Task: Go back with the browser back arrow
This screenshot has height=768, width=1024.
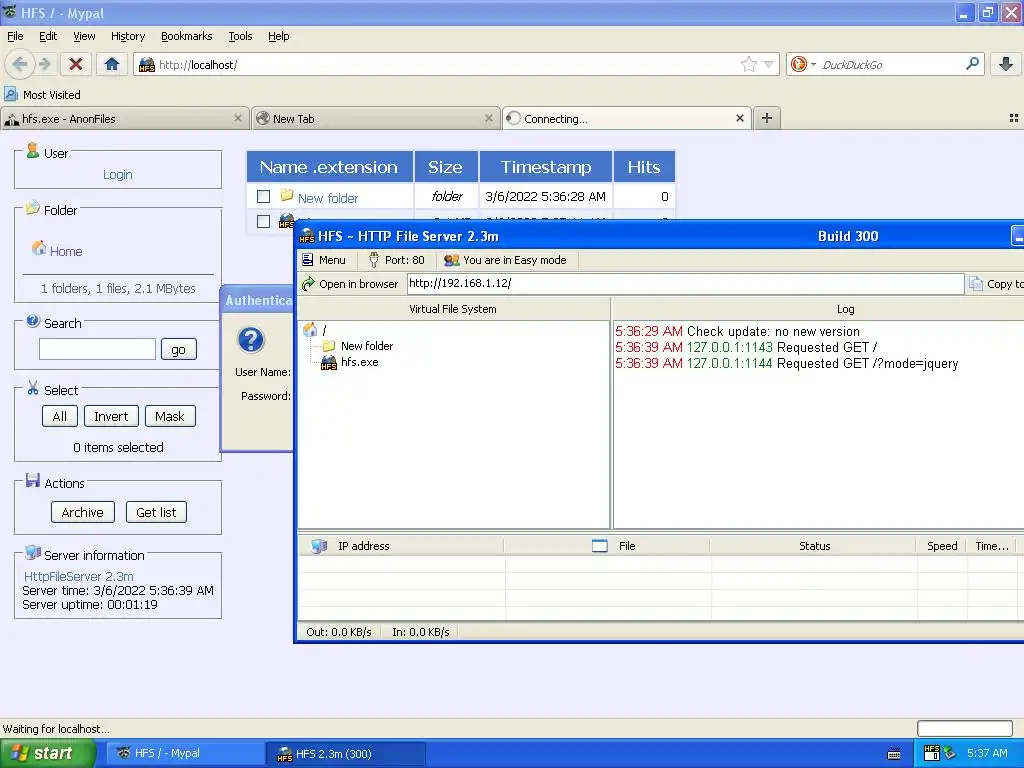Action: (19, 64)
